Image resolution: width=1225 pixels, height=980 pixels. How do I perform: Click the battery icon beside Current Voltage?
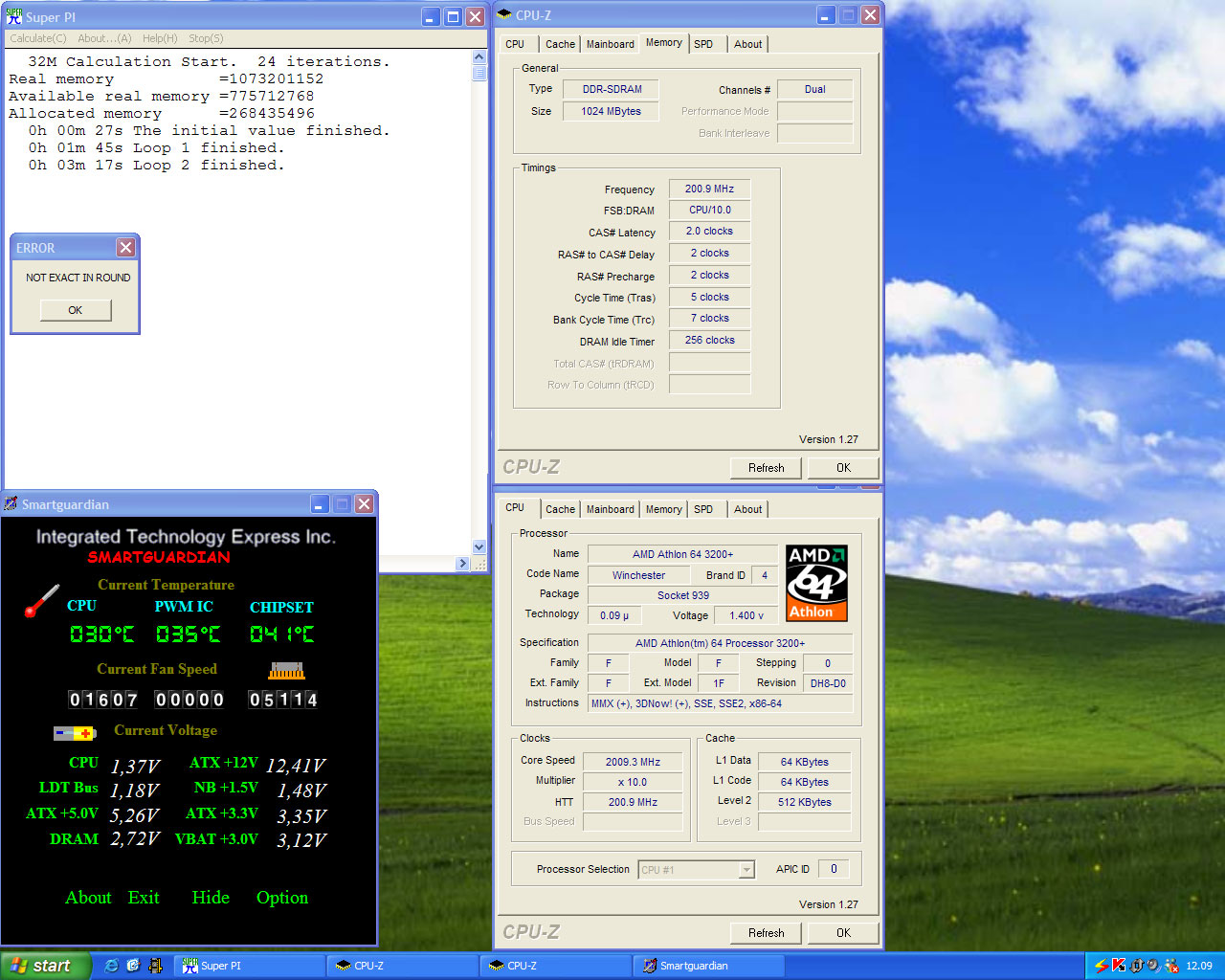point(74,733)
